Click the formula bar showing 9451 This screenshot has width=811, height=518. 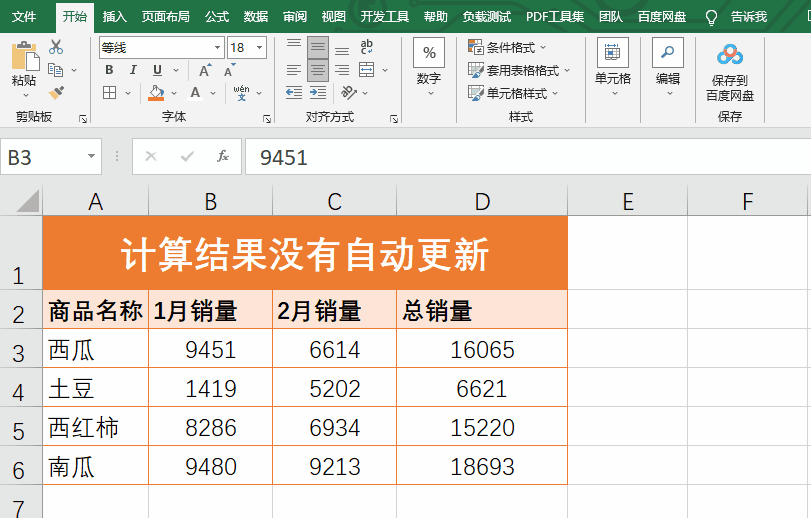click(528, 157)
